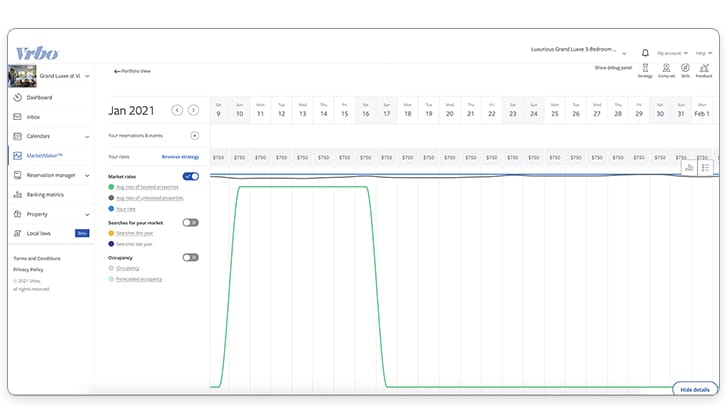Switch to the list view icon

[x=705, y=168]
